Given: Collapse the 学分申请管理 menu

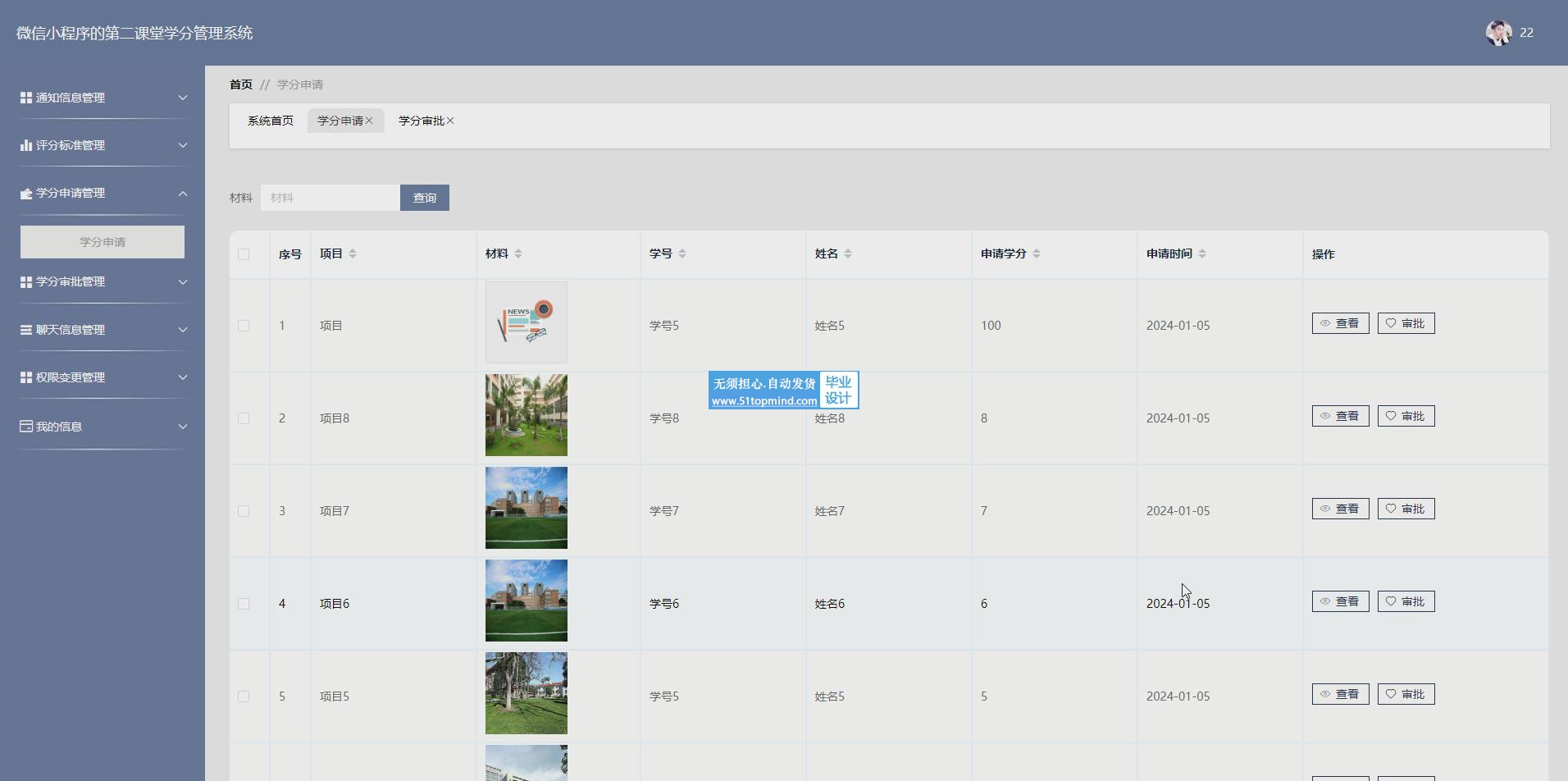Looking at the screenshot, I should 103,193.
